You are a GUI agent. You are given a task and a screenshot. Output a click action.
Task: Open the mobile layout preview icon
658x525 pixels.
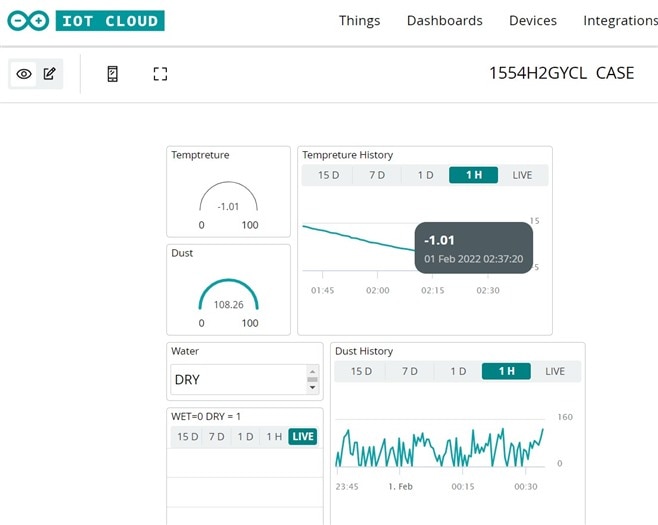point(112,74)
